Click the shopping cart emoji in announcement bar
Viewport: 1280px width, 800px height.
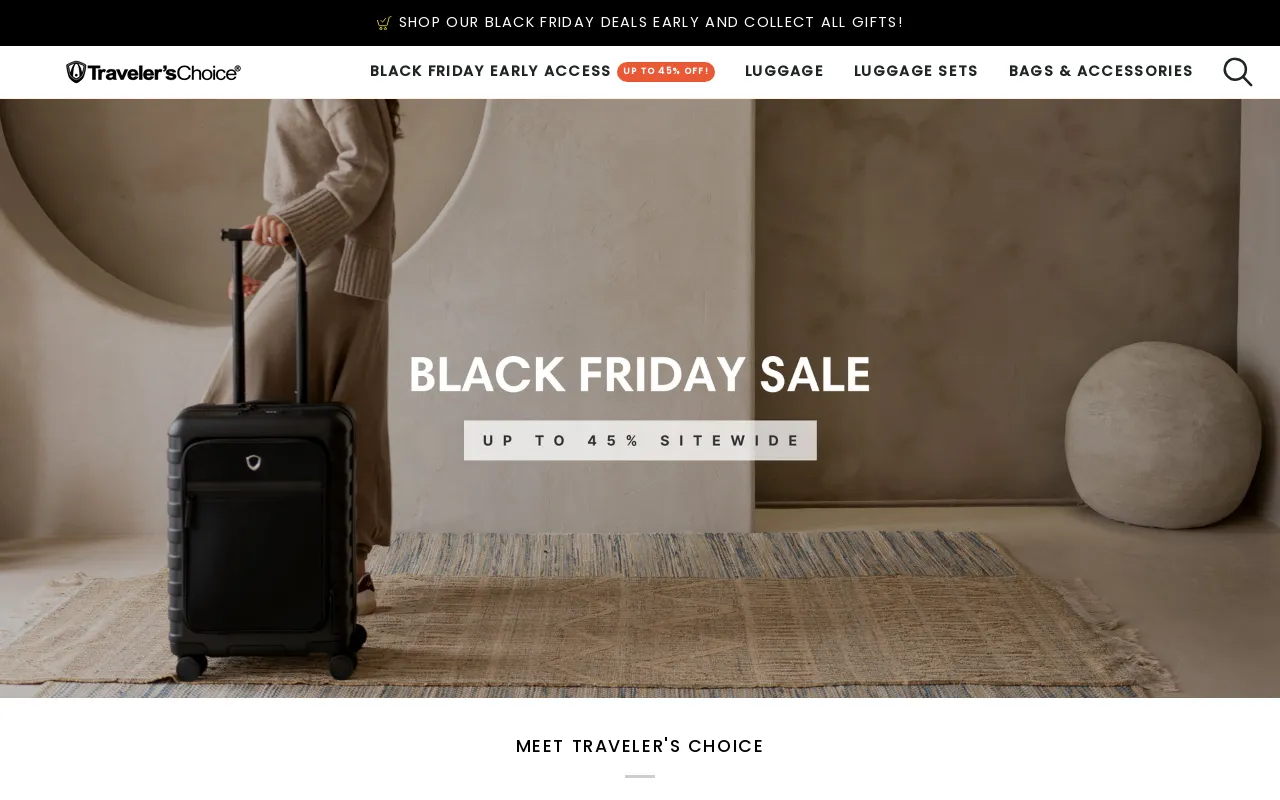tap(384, 23)
